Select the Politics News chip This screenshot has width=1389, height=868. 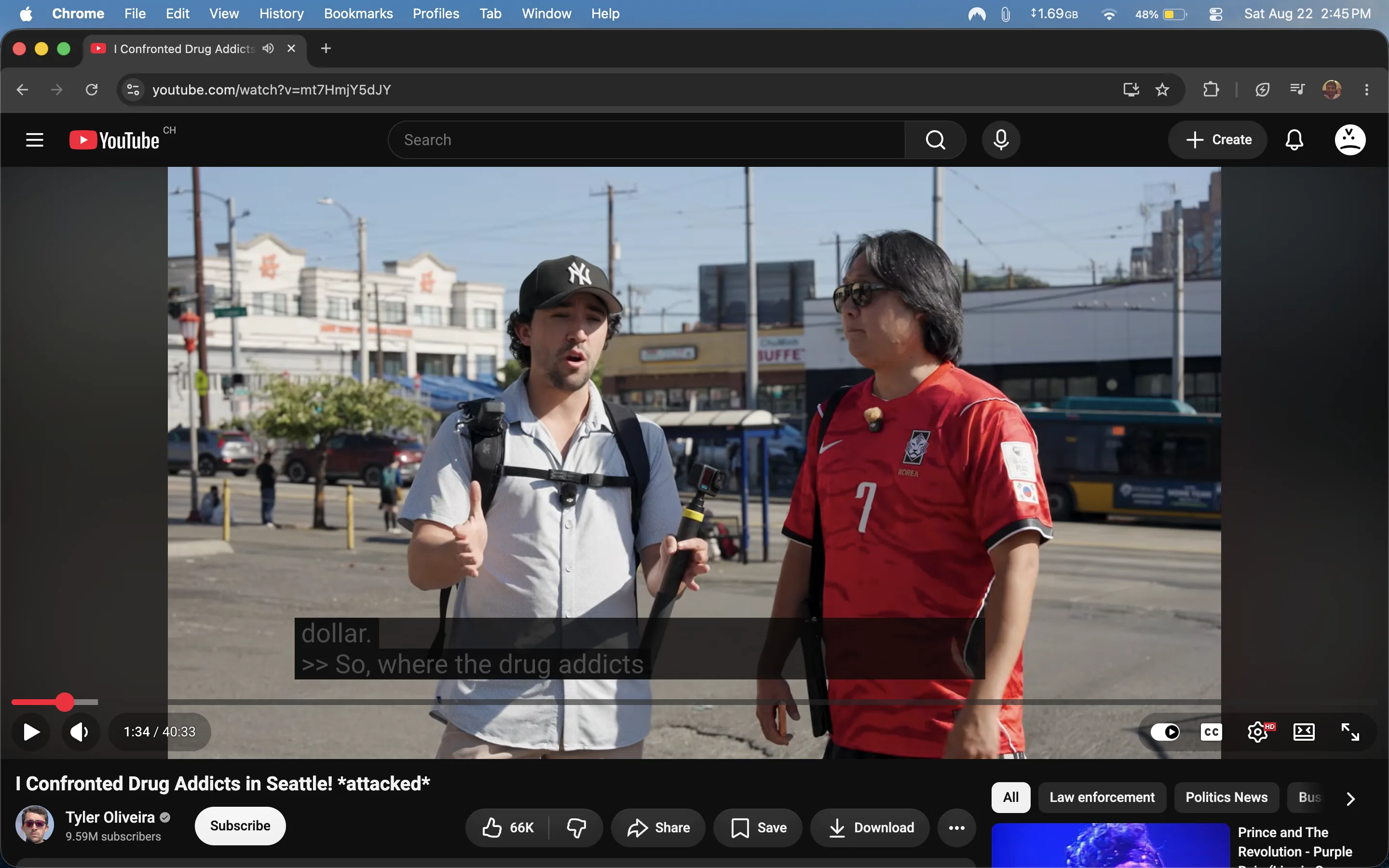click(1226, 797)
